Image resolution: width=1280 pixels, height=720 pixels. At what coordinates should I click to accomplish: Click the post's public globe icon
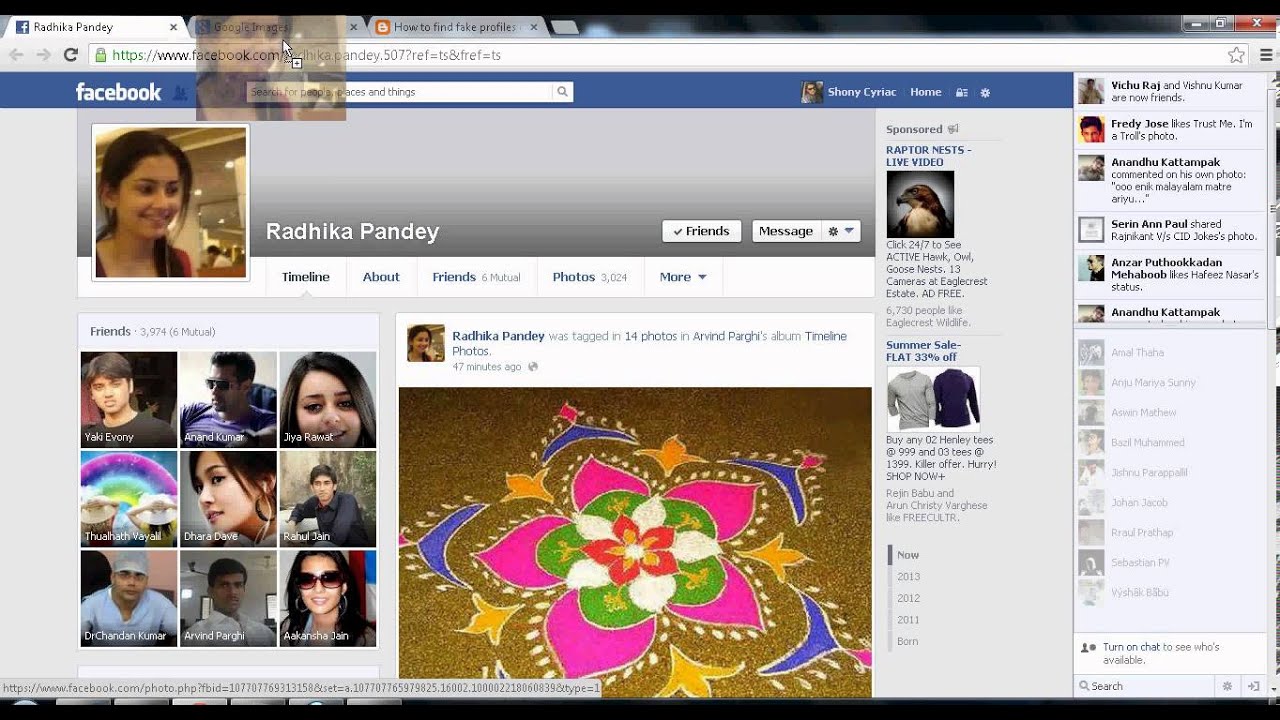click(533, 367)
